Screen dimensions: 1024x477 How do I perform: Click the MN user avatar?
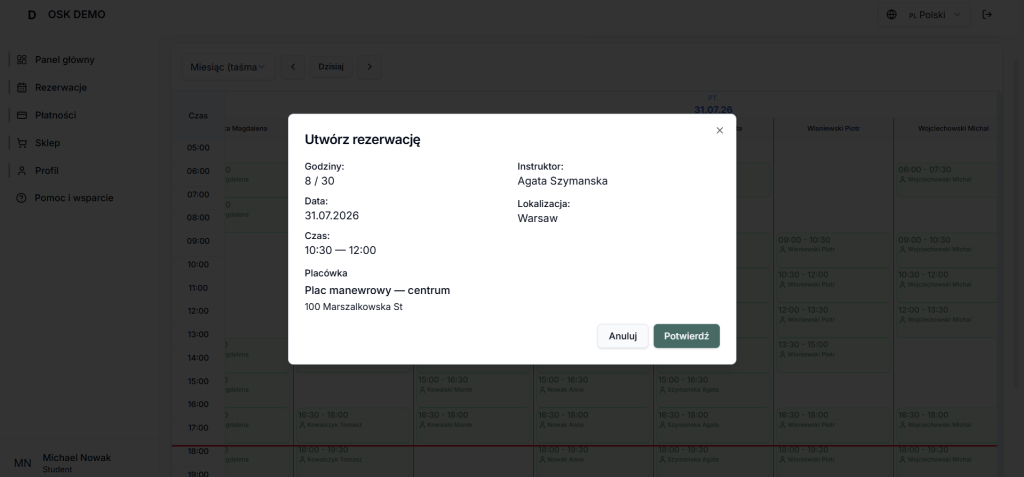click(22, 463)
